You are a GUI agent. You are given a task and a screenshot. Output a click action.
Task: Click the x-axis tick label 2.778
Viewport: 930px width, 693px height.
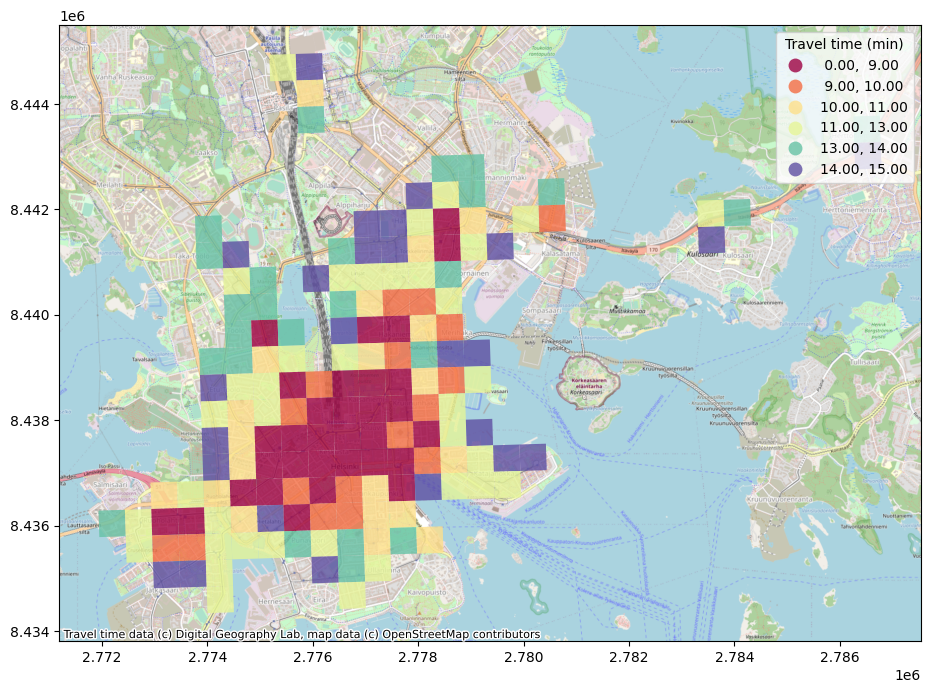point(418,657)
